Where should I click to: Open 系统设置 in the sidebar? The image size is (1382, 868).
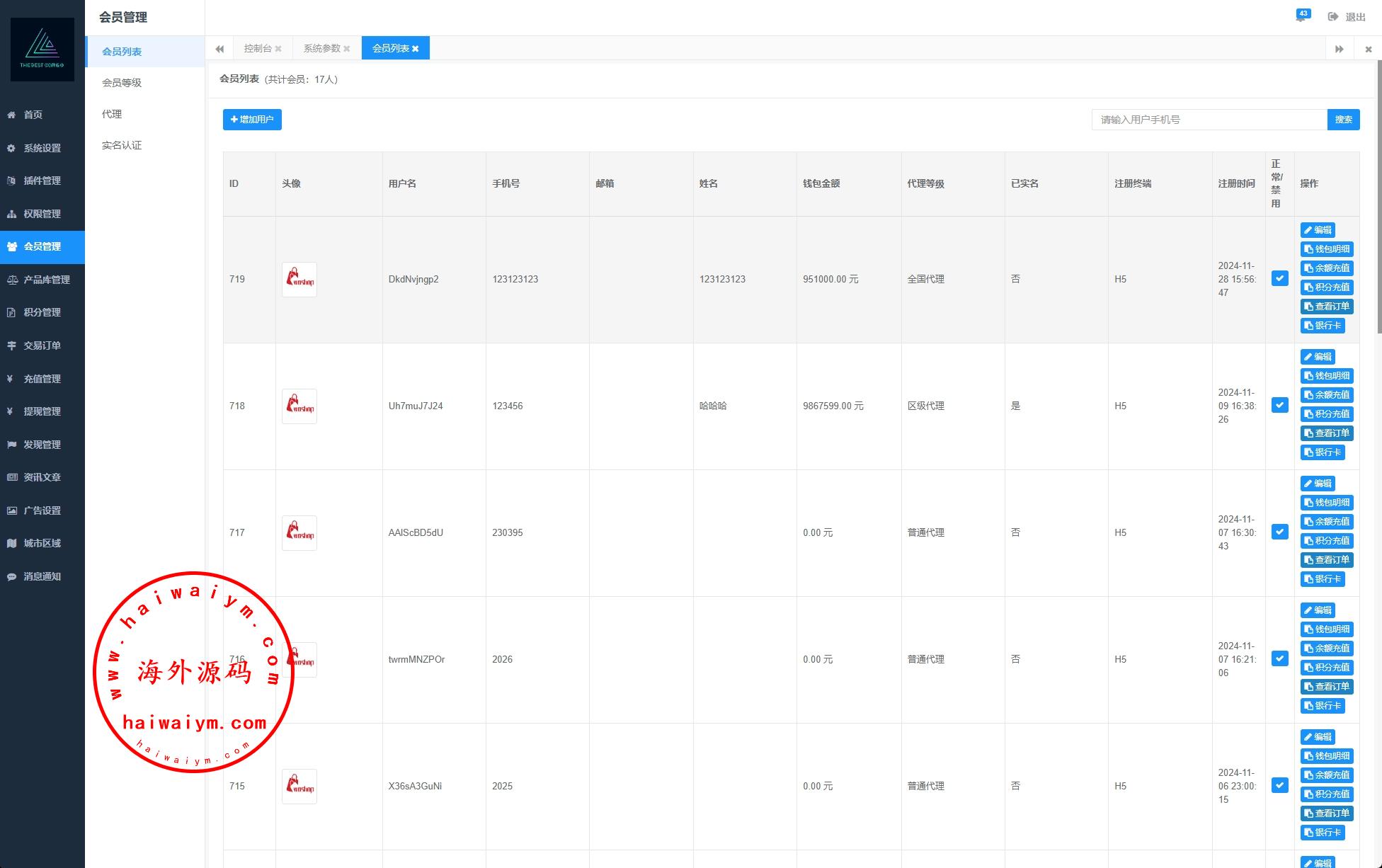coord(42,148)
